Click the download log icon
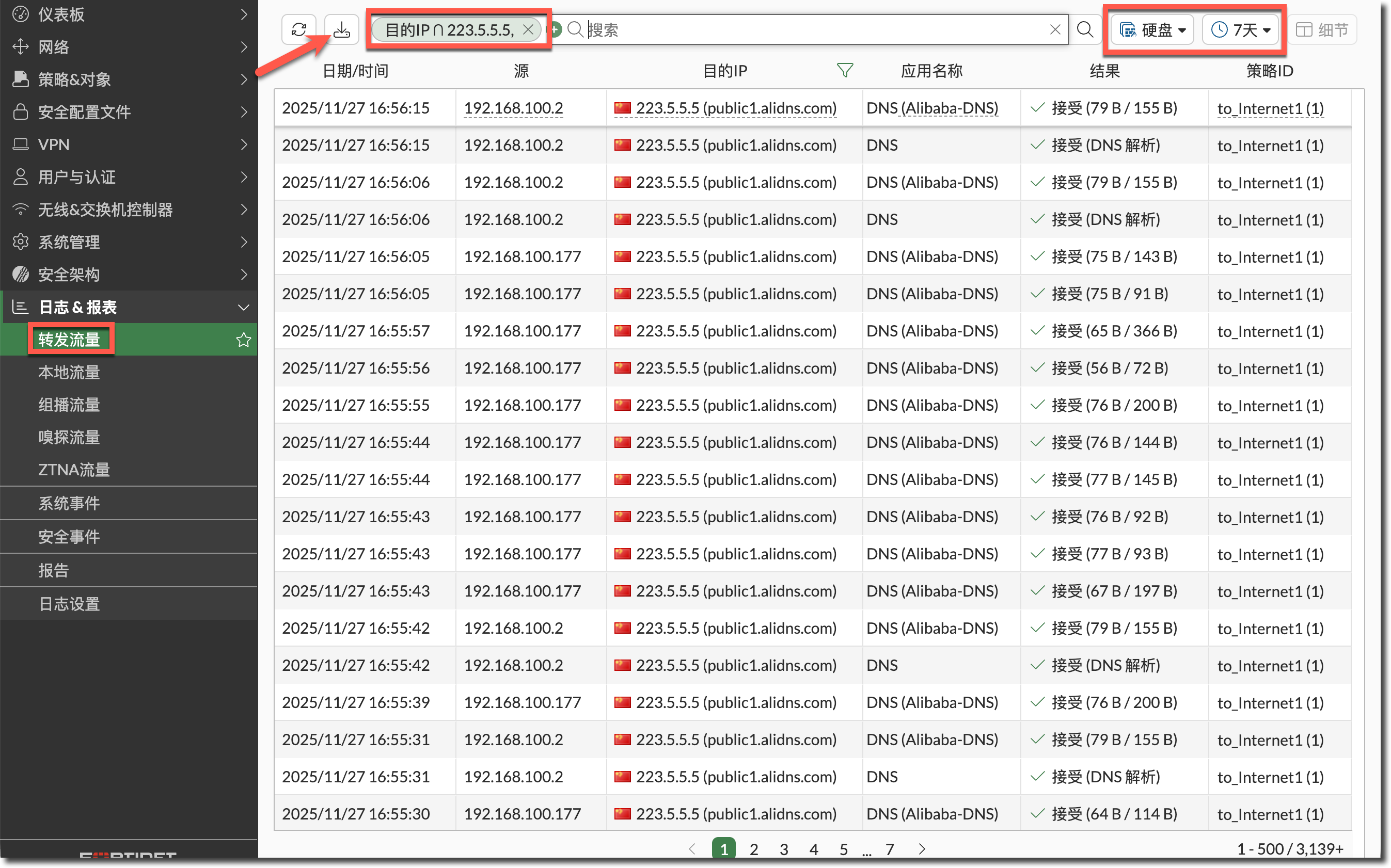 (x=342, y=29)
